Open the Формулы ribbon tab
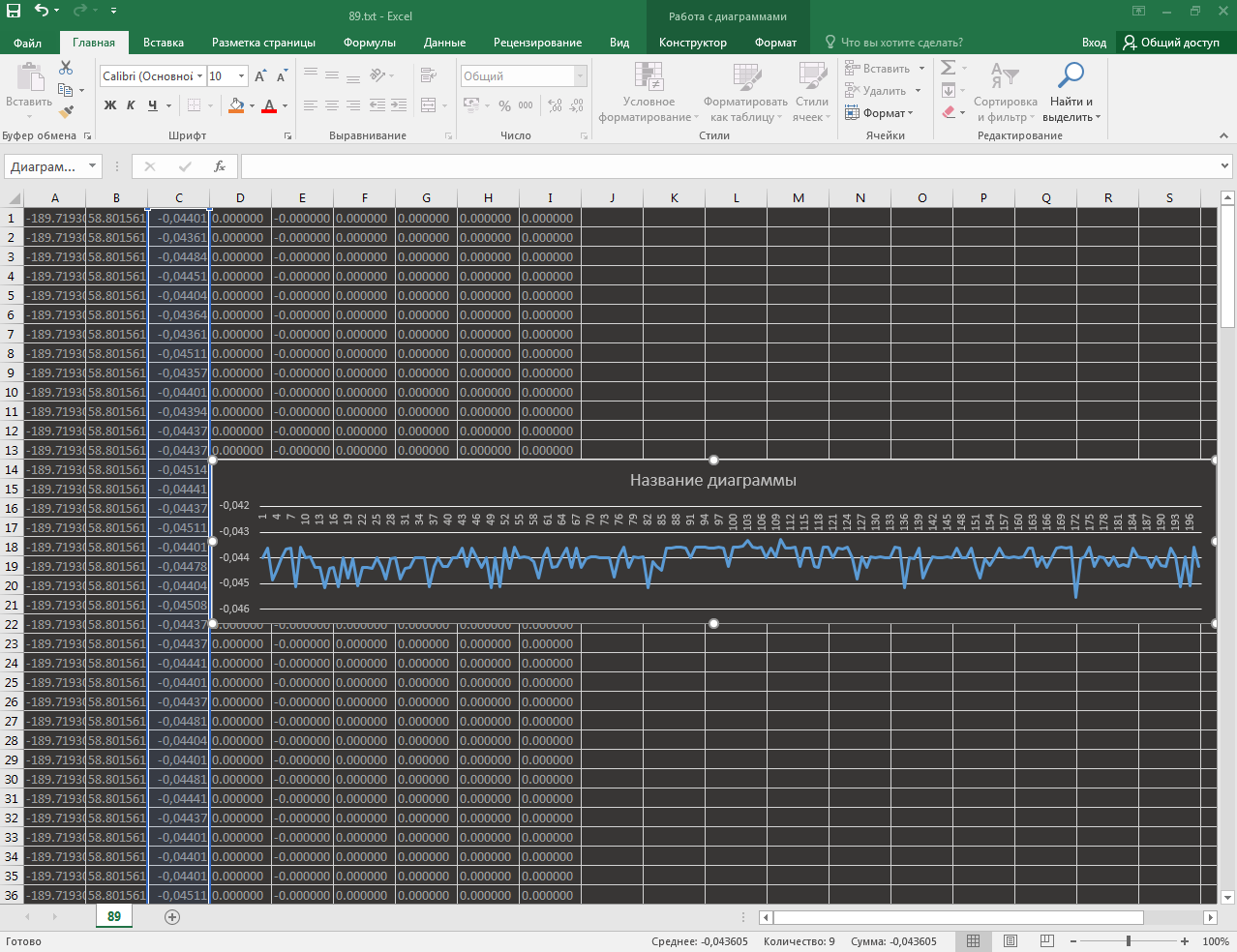 (x=369, y=43)
